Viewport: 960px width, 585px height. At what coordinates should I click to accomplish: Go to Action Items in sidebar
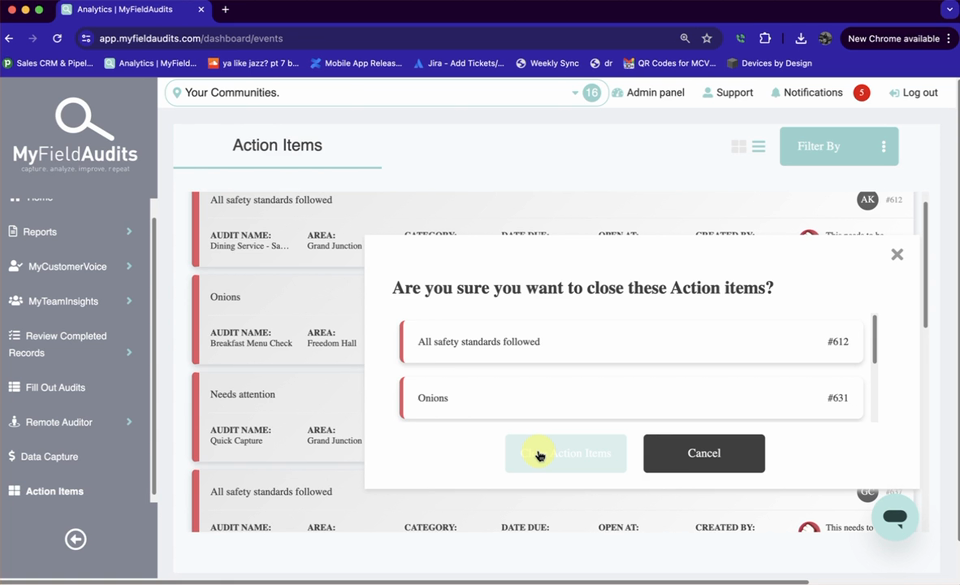46,491
